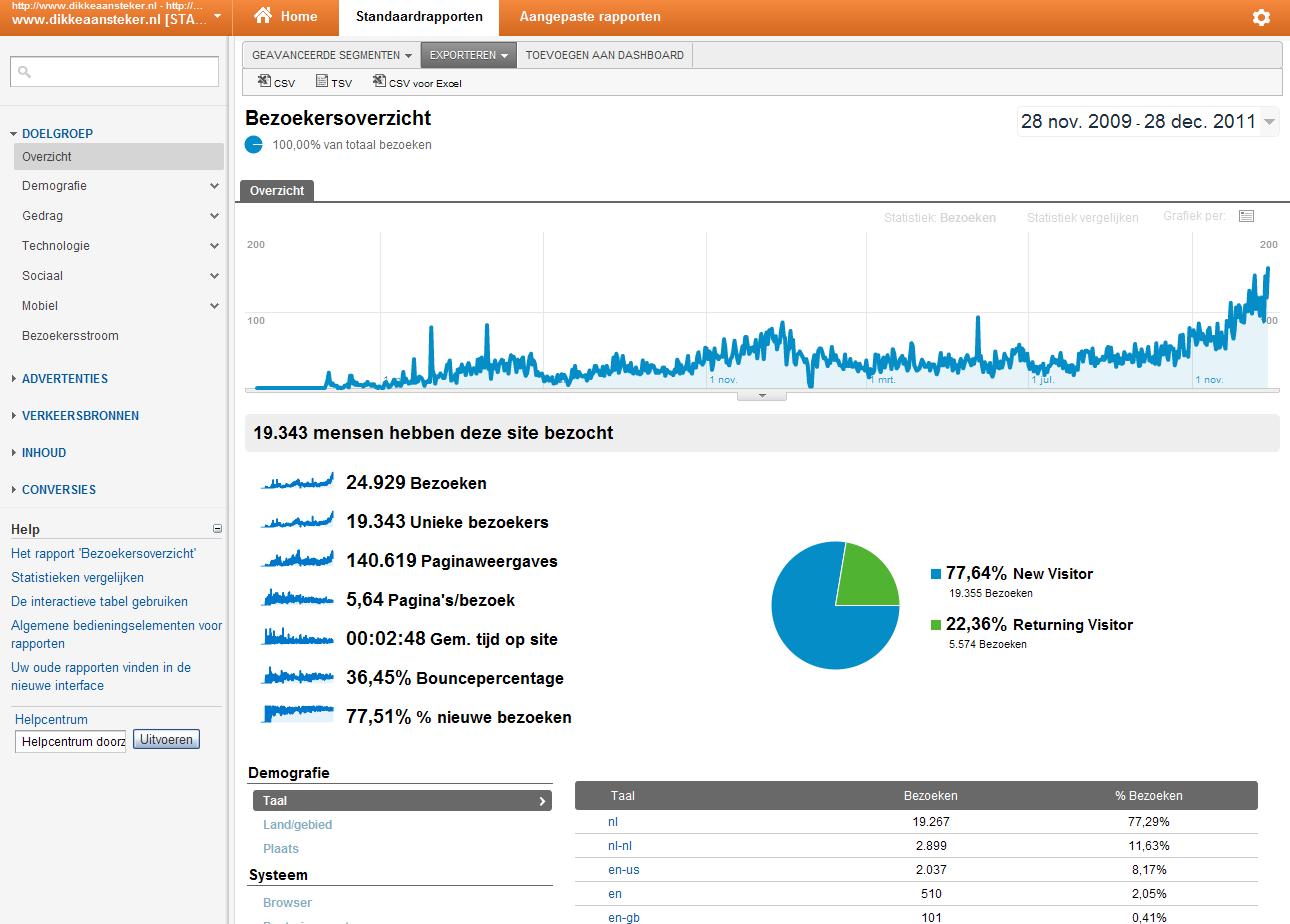Click Toevoegen aan Dashboard button
Image resolution: width=1290 pixels, height=924 pixels.
[604, 55]
